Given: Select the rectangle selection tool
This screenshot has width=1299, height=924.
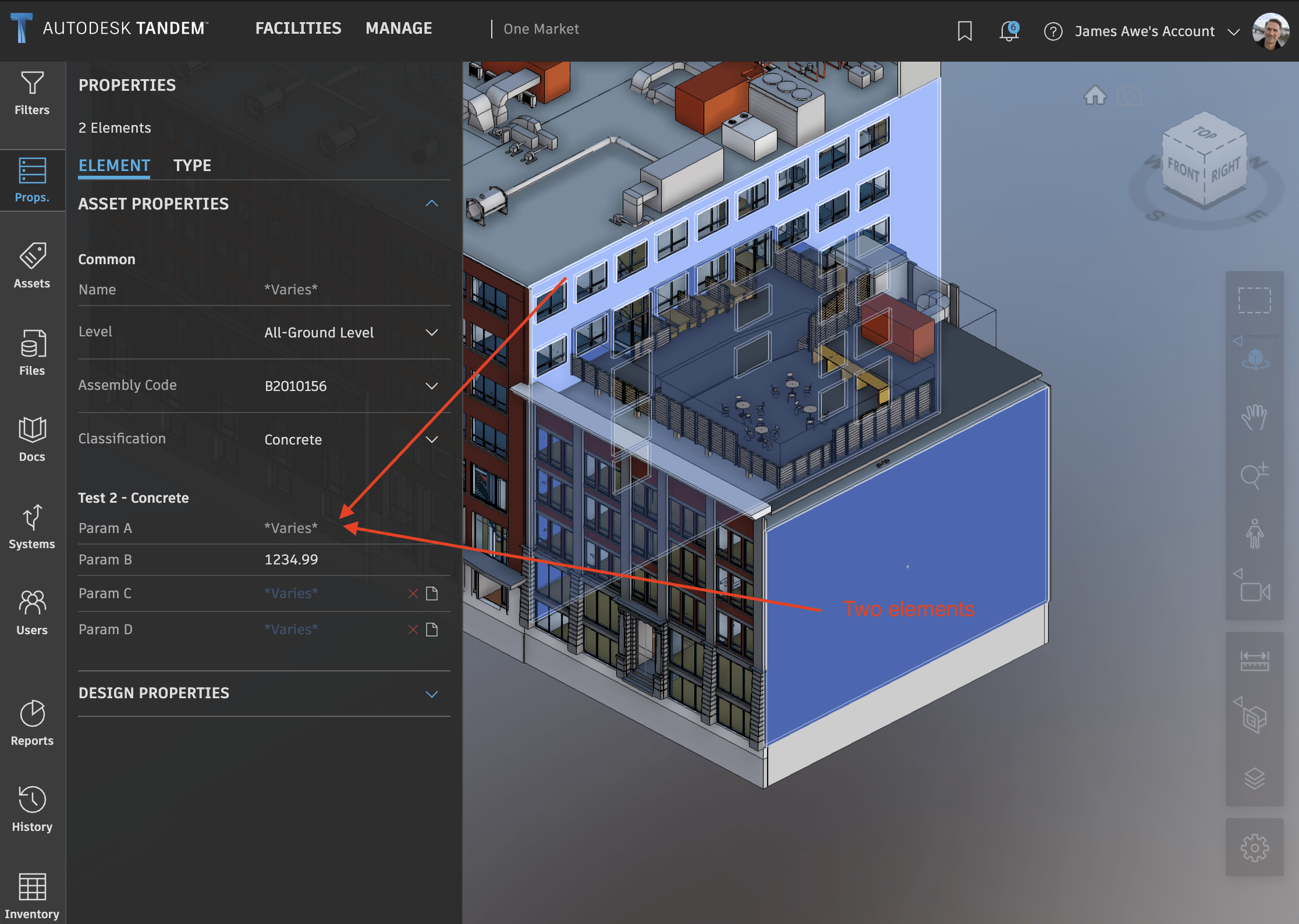Looking at the screenshot, I should pos(1254,300).
